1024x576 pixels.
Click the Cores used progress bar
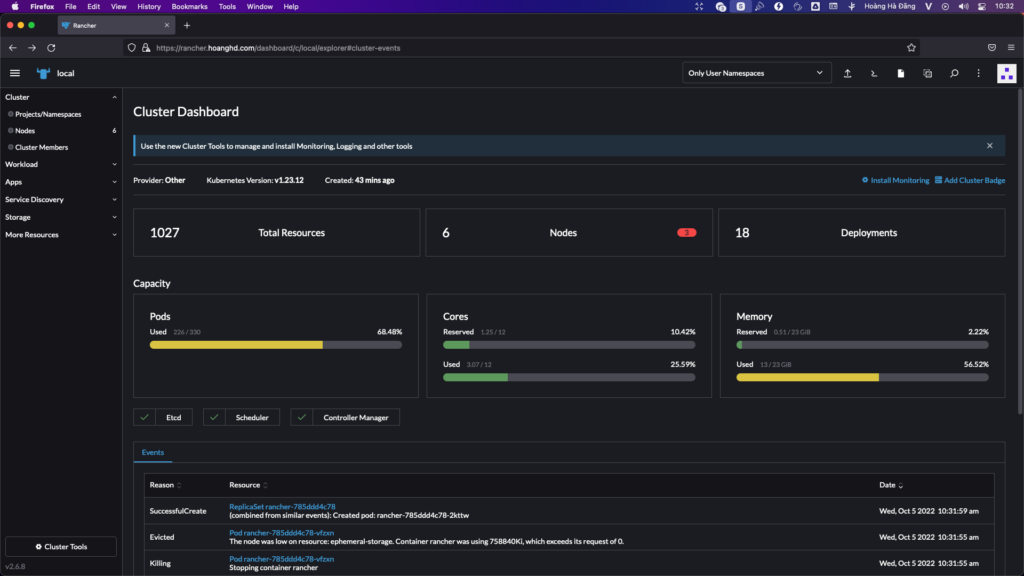[569, 377]
